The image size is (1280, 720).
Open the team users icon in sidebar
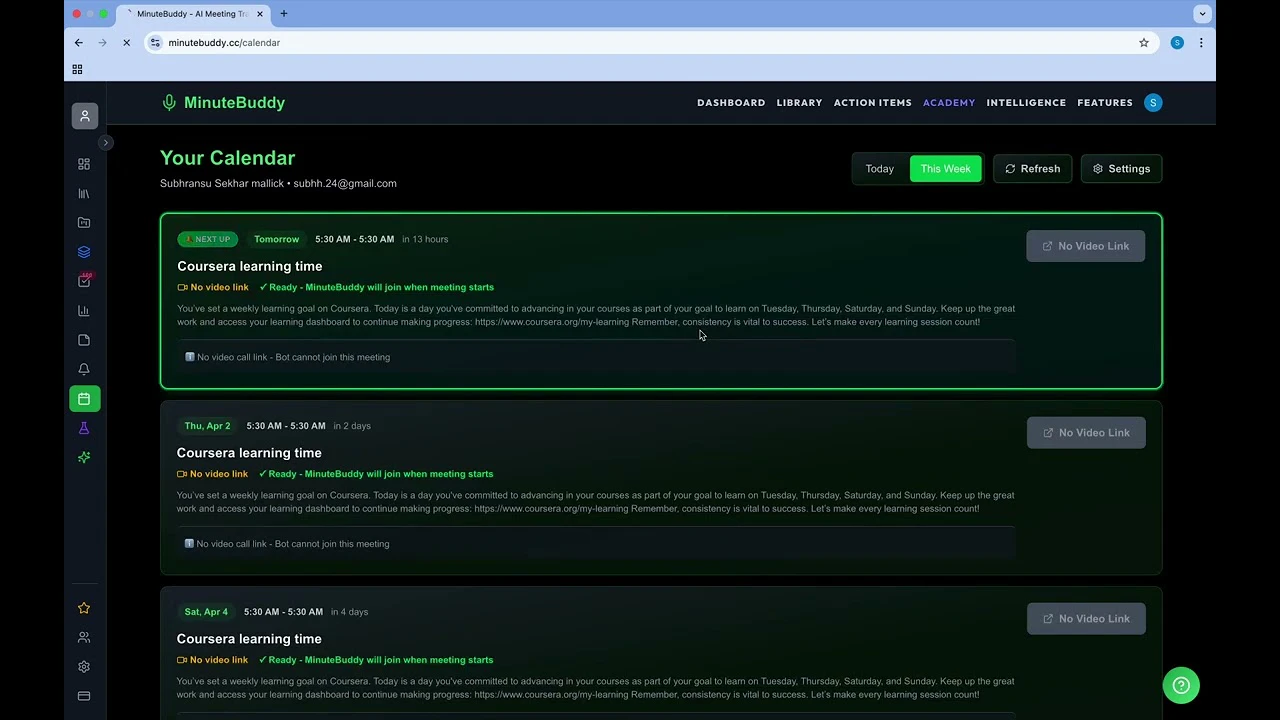(84, 637)
